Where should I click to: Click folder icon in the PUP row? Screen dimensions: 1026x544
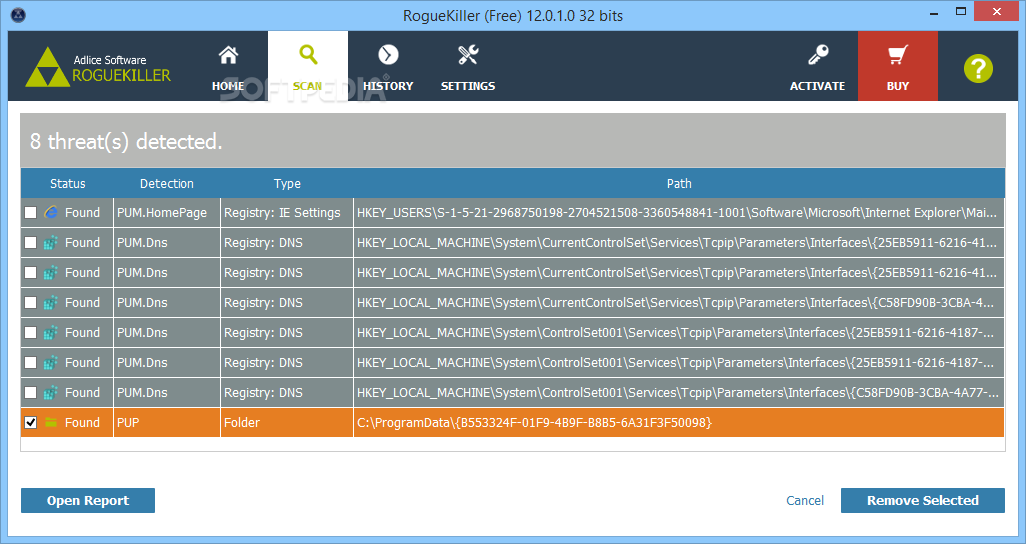[x=51, y=423]
